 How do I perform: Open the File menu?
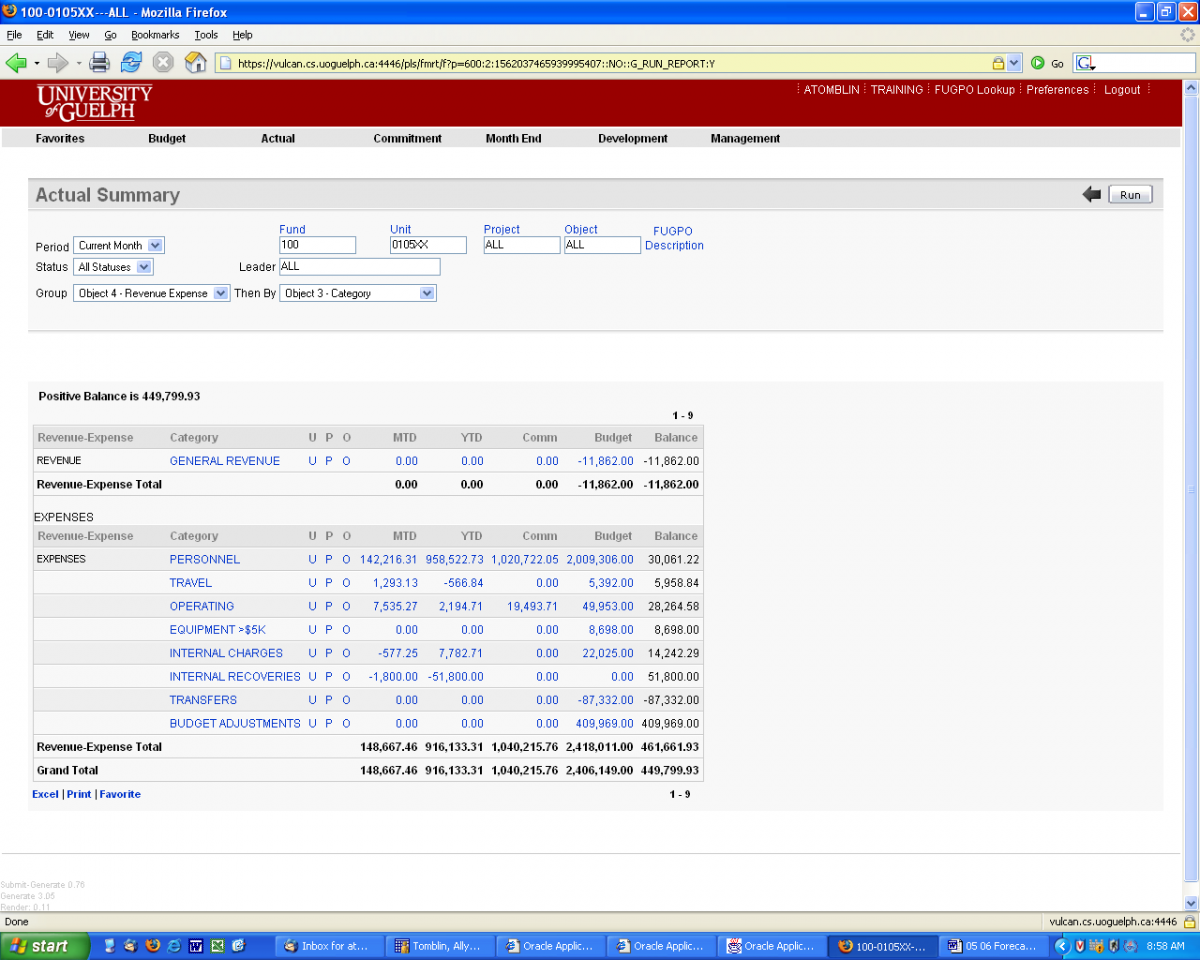[14, 35]
